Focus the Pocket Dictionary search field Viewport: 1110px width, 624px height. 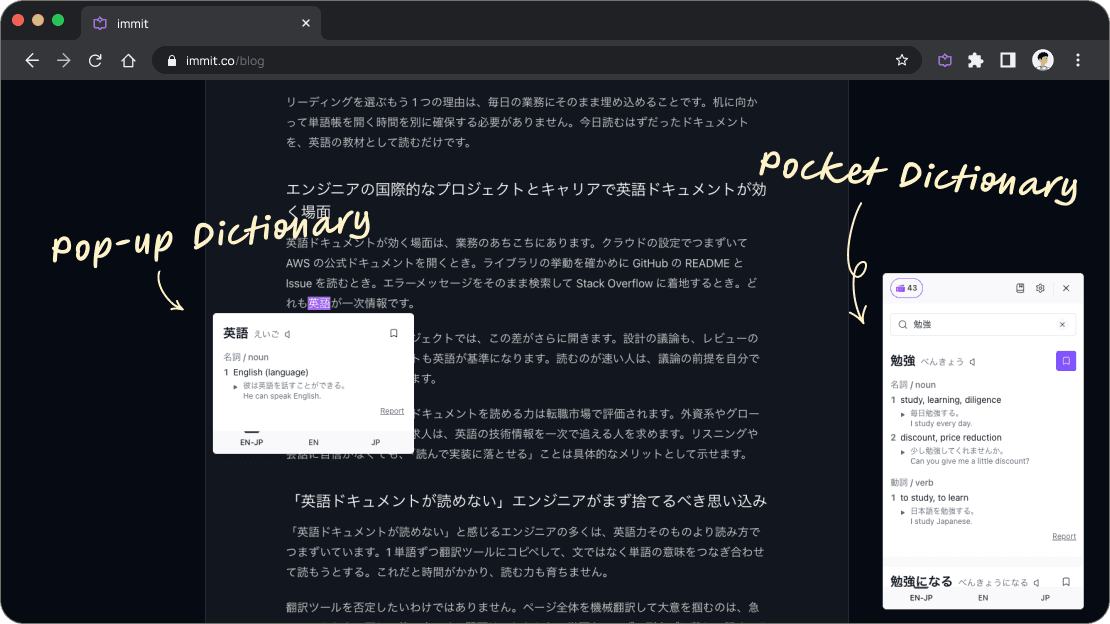983,324
